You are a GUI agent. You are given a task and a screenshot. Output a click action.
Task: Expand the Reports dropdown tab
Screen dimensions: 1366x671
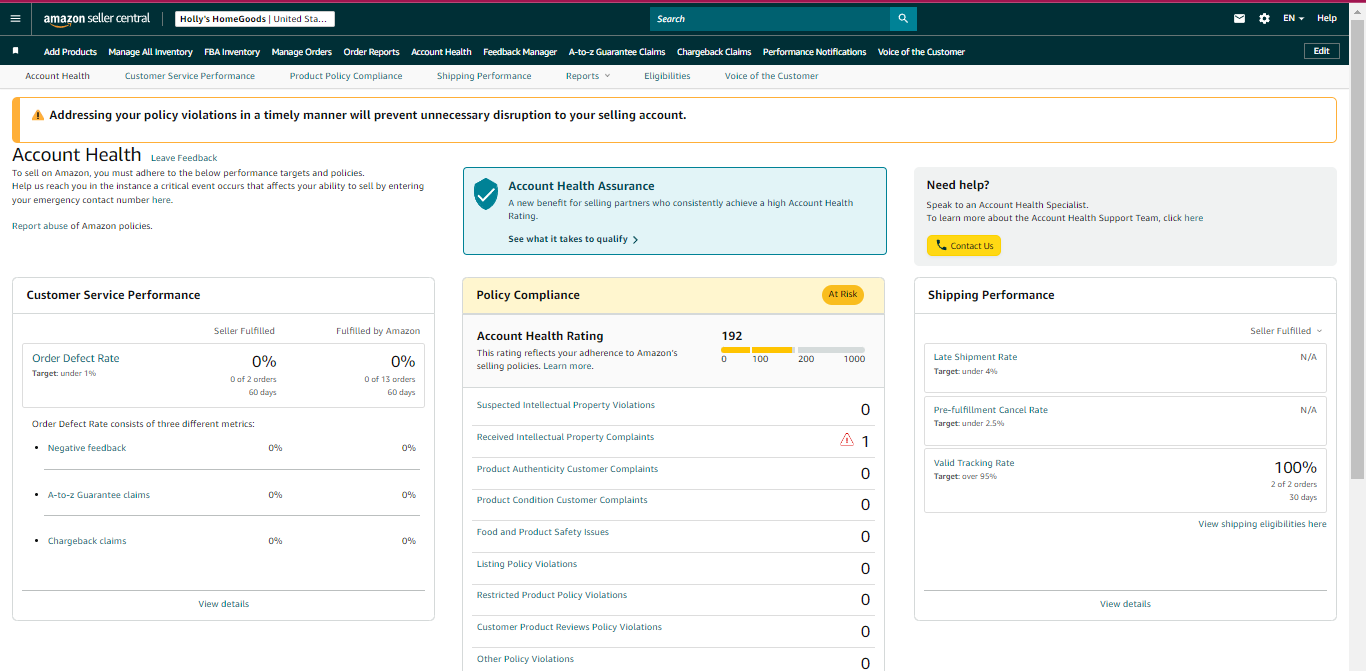pos(588,76)
